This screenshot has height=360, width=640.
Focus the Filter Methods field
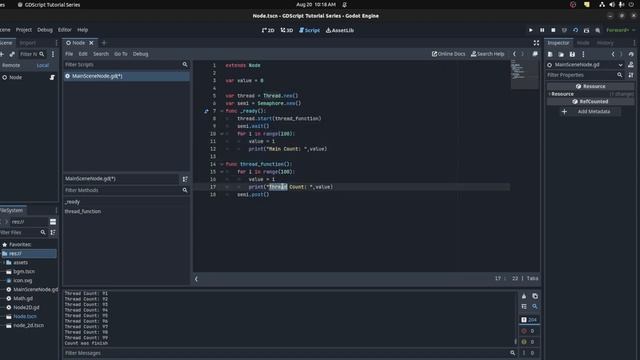pyautogui.click(x=126, y=190)
